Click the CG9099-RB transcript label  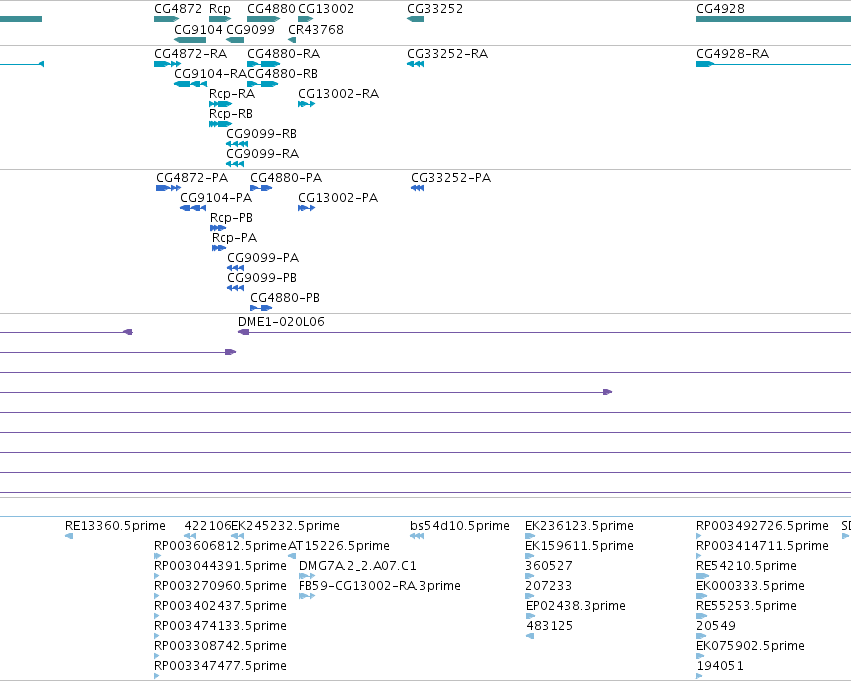[262, 134]
